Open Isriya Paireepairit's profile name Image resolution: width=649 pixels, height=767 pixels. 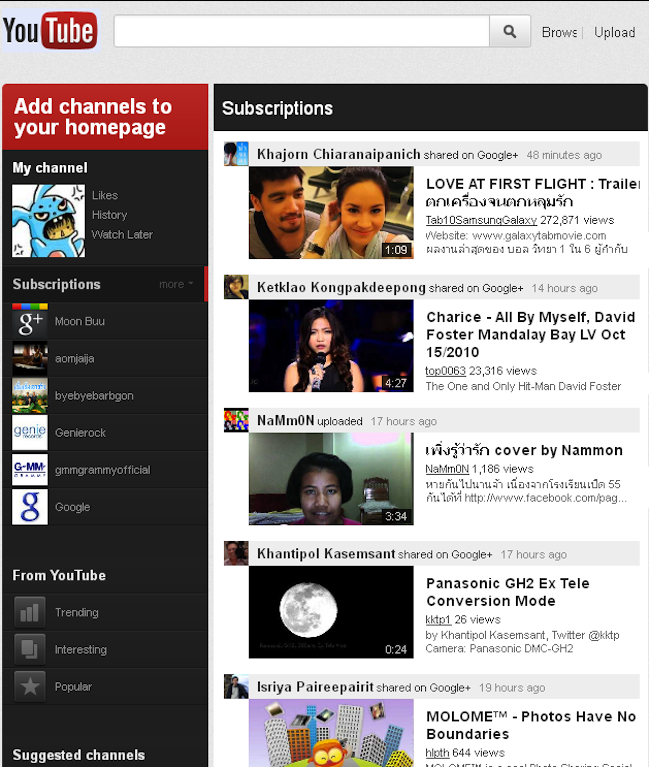[x=315, y=687]
